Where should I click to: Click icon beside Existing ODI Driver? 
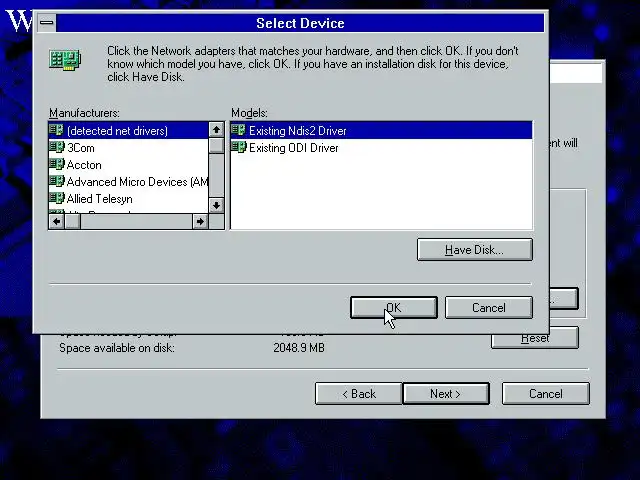[239, 147]
